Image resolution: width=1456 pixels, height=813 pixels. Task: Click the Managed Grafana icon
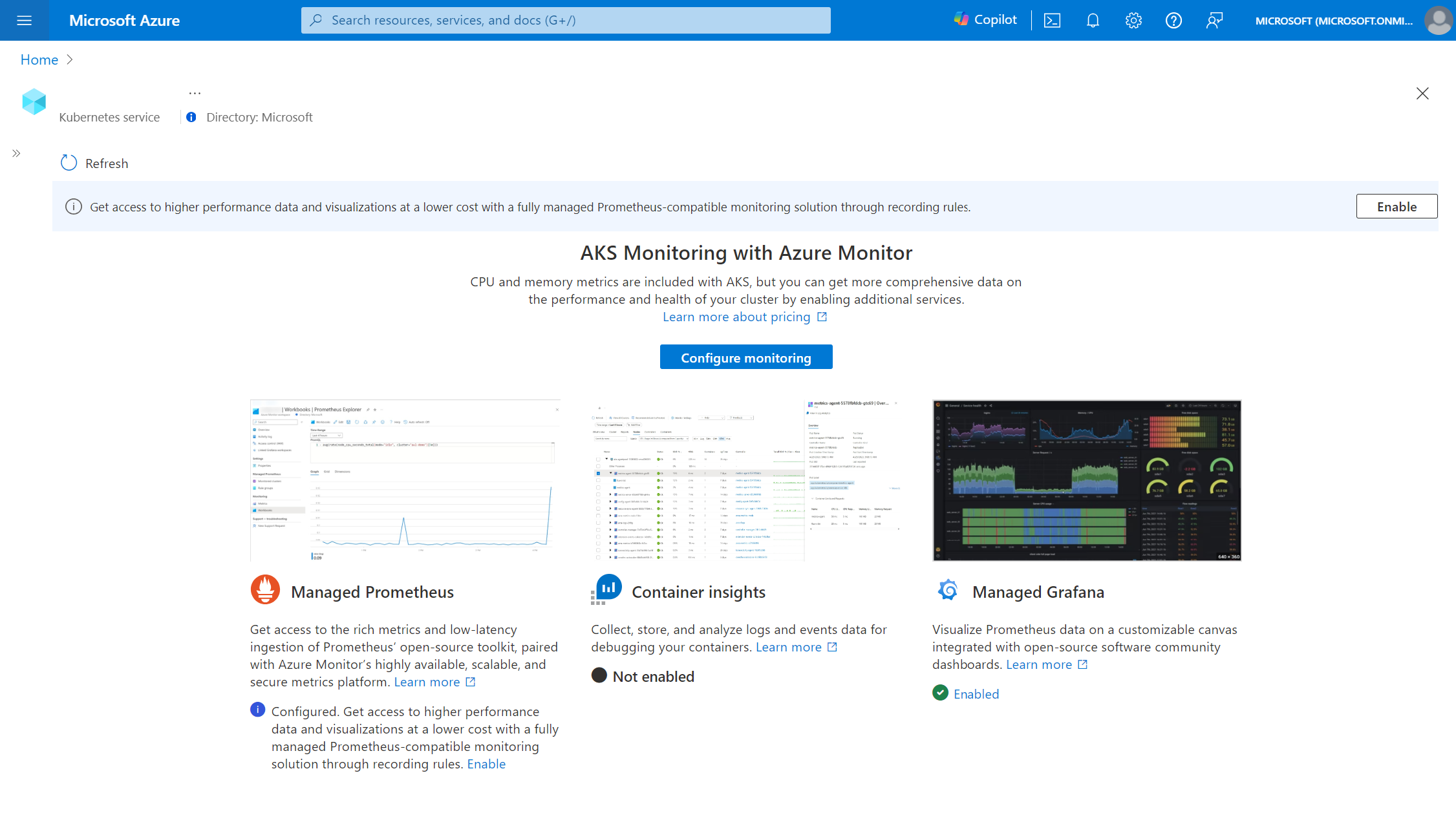pyautogui.click(x=947, y=590)
